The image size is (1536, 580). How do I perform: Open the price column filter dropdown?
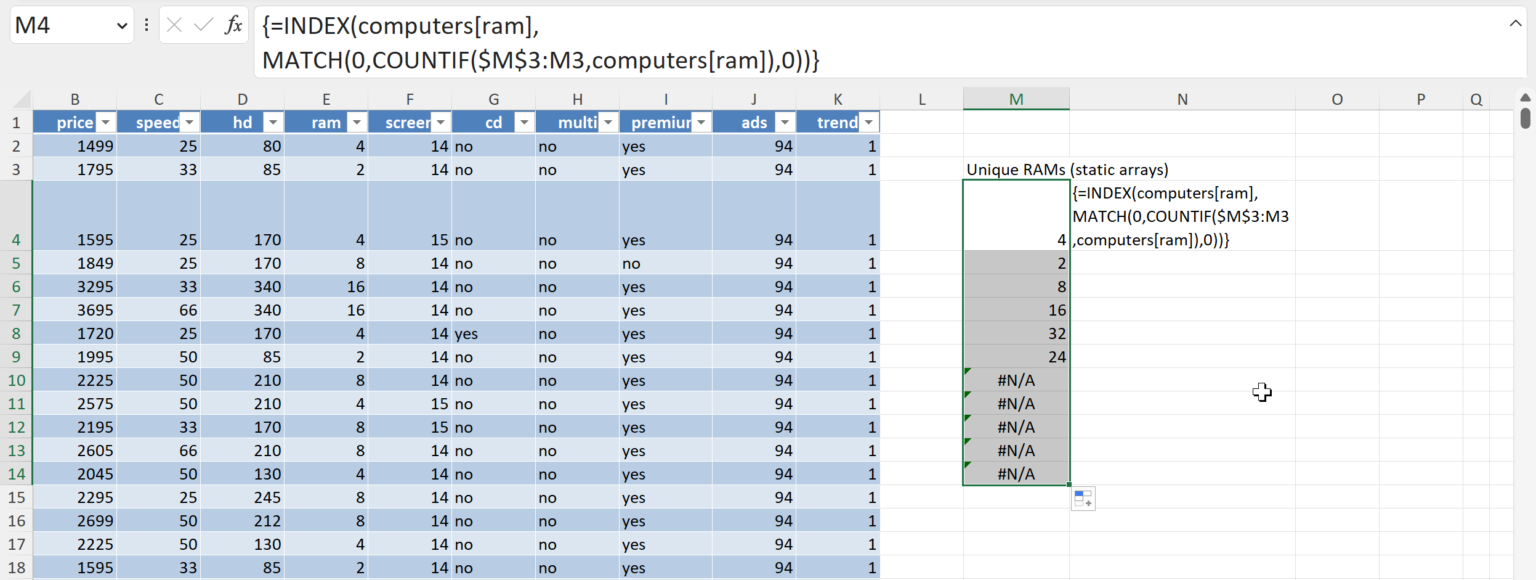point(104,122)
